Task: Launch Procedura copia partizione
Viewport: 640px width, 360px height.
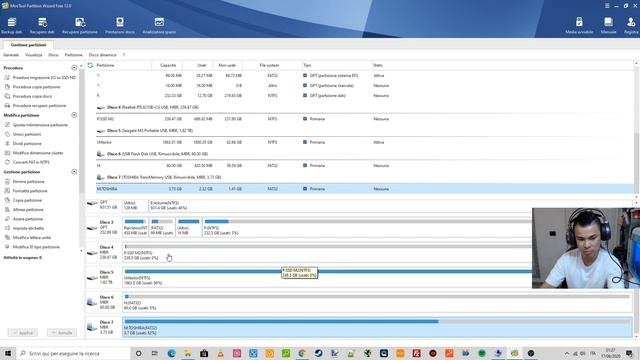Action: tap(32, 87)
